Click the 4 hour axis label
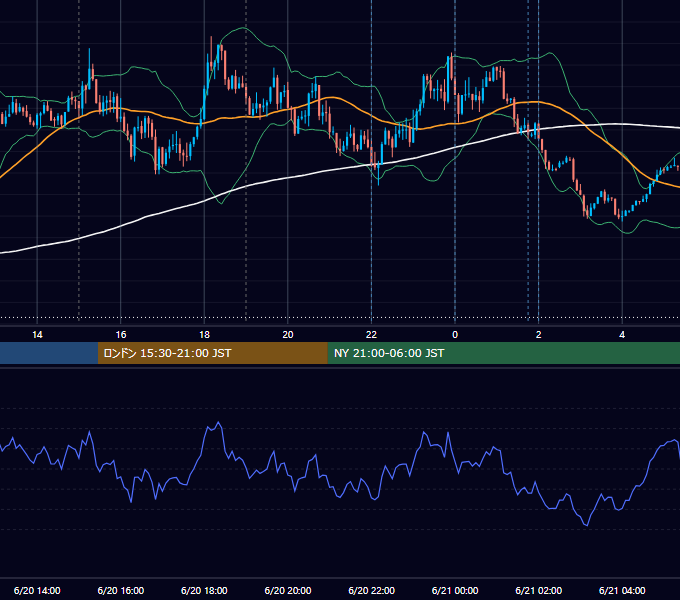The height and width of the screenshot is (600, 680). 622,335
